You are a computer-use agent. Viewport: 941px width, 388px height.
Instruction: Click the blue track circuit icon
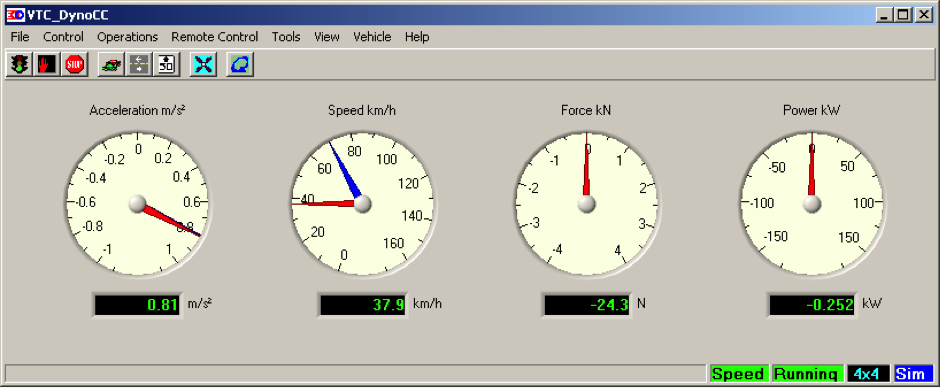[x=240, y=64]
